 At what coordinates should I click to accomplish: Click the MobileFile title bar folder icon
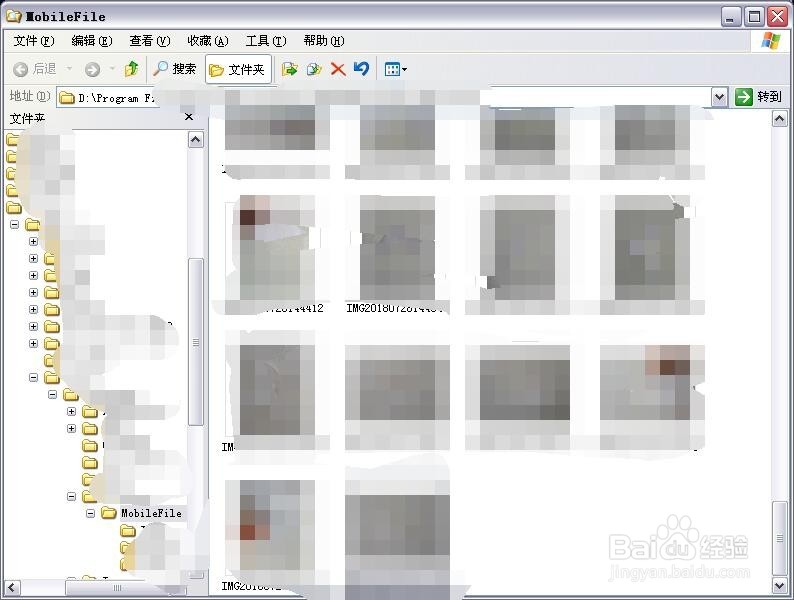14,16
